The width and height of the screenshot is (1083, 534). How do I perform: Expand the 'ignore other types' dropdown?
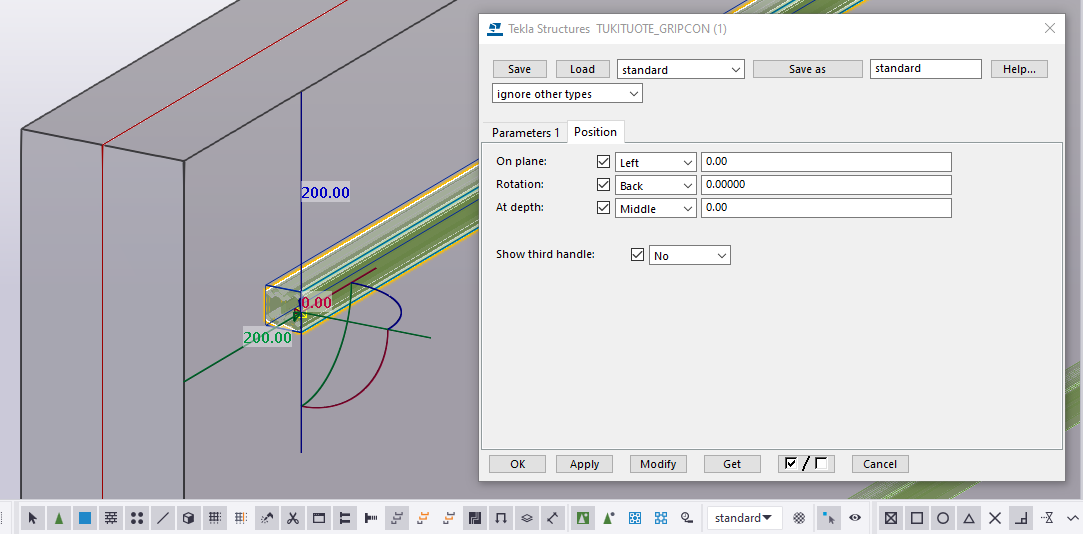tap(567, 94)
